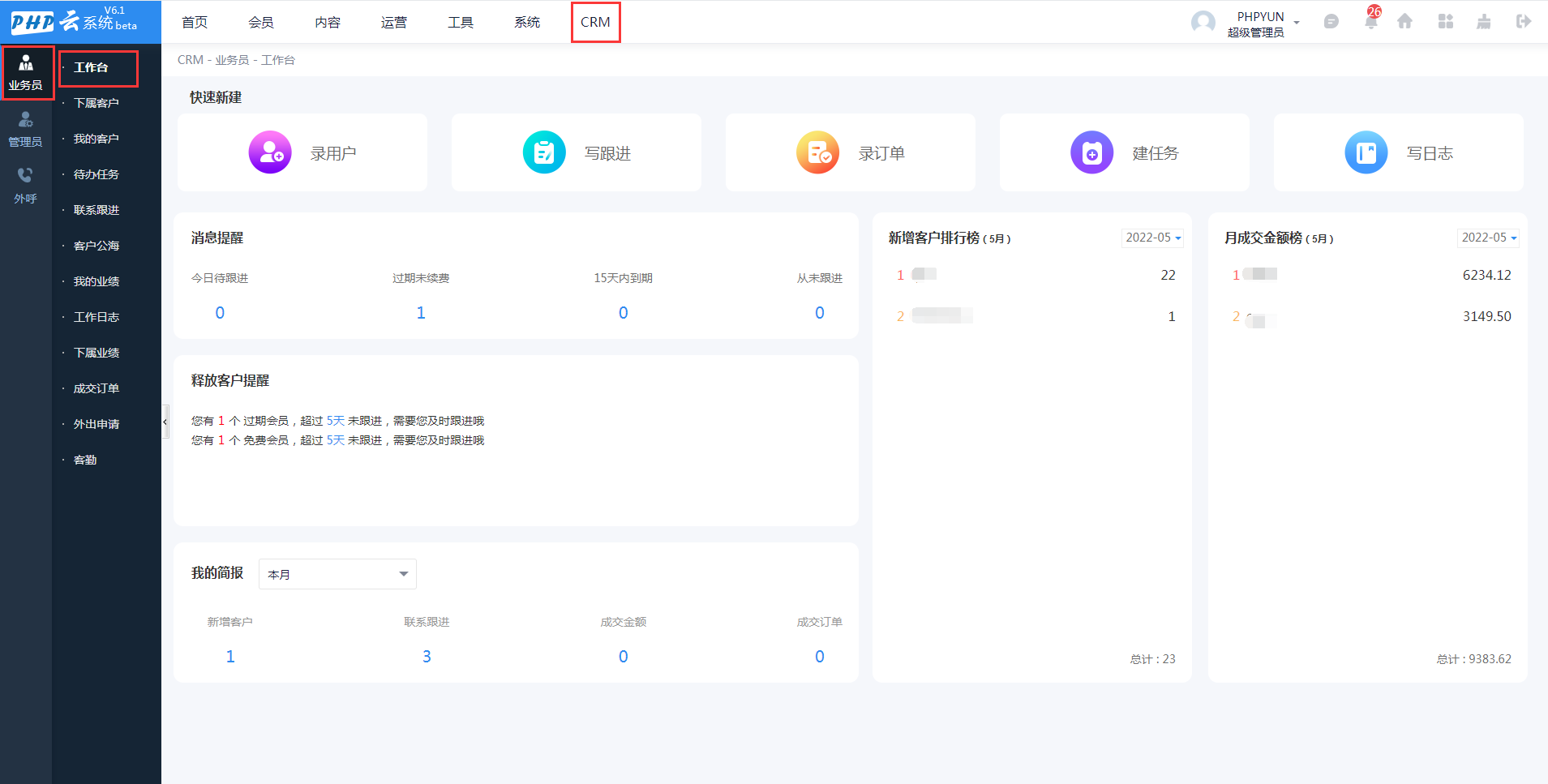Image resolution: width=1548 pixels, height=784 pixels.
Task: Click the first 5天 link in 释放客户提醒
Action: click(336, 421)
